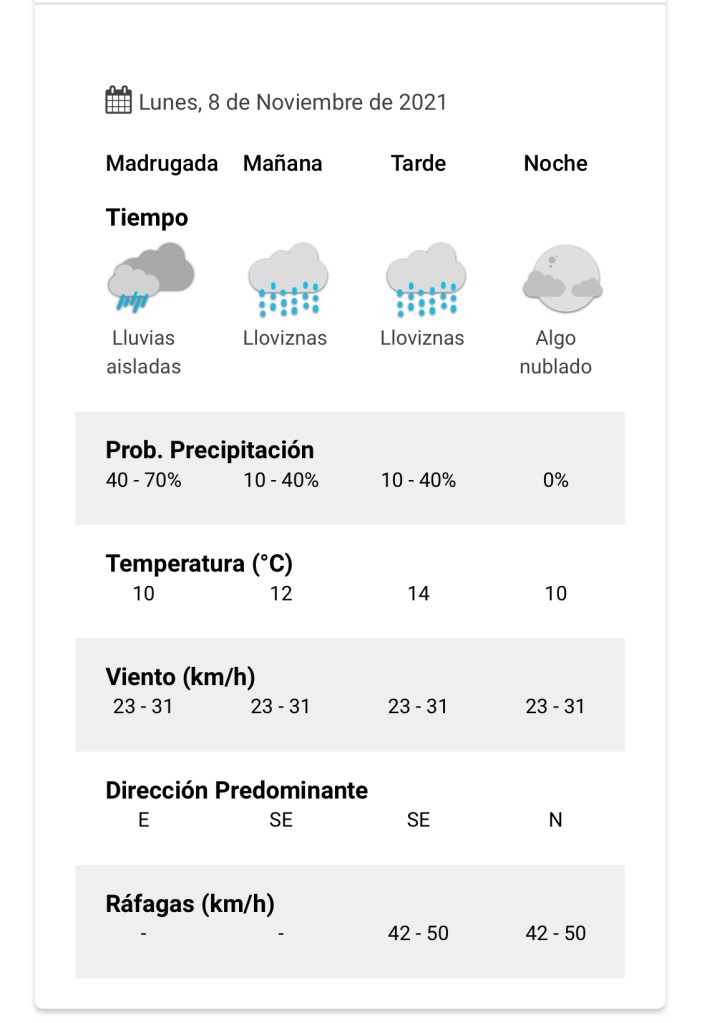The width and height of the screenshot is (702, 1023).
Task: Click the Viento (km/h) row heading
Action: coord(180,677)
